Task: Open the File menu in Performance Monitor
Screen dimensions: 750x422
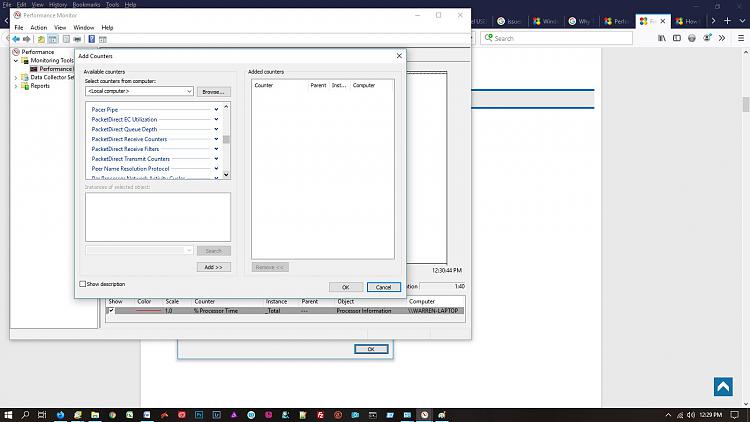Action: tap(19, 28)
